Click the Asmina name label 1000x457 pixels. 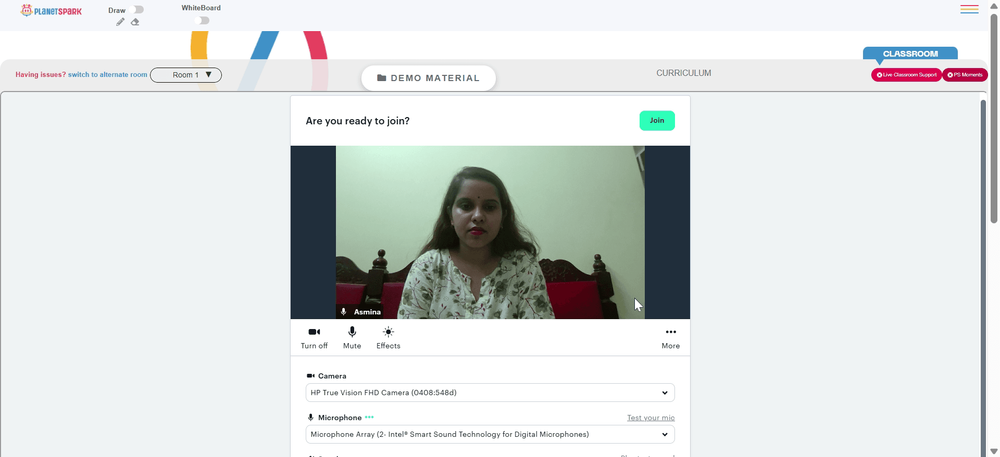click(367, 312)
